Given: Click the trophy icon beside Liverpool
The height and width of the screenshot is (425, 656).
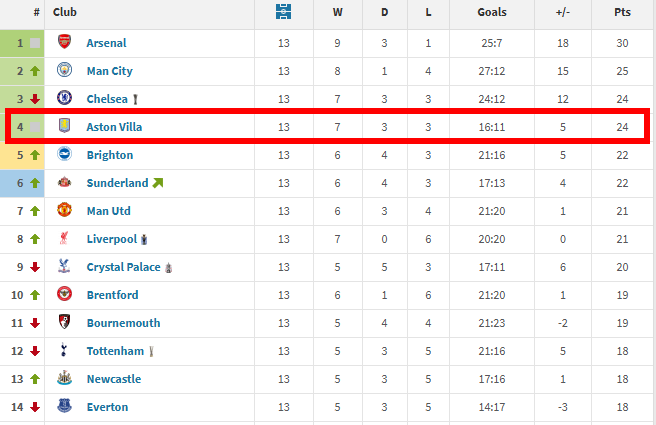Looking at the screenshot, I should pyautogui.click(x=146, y=239).
